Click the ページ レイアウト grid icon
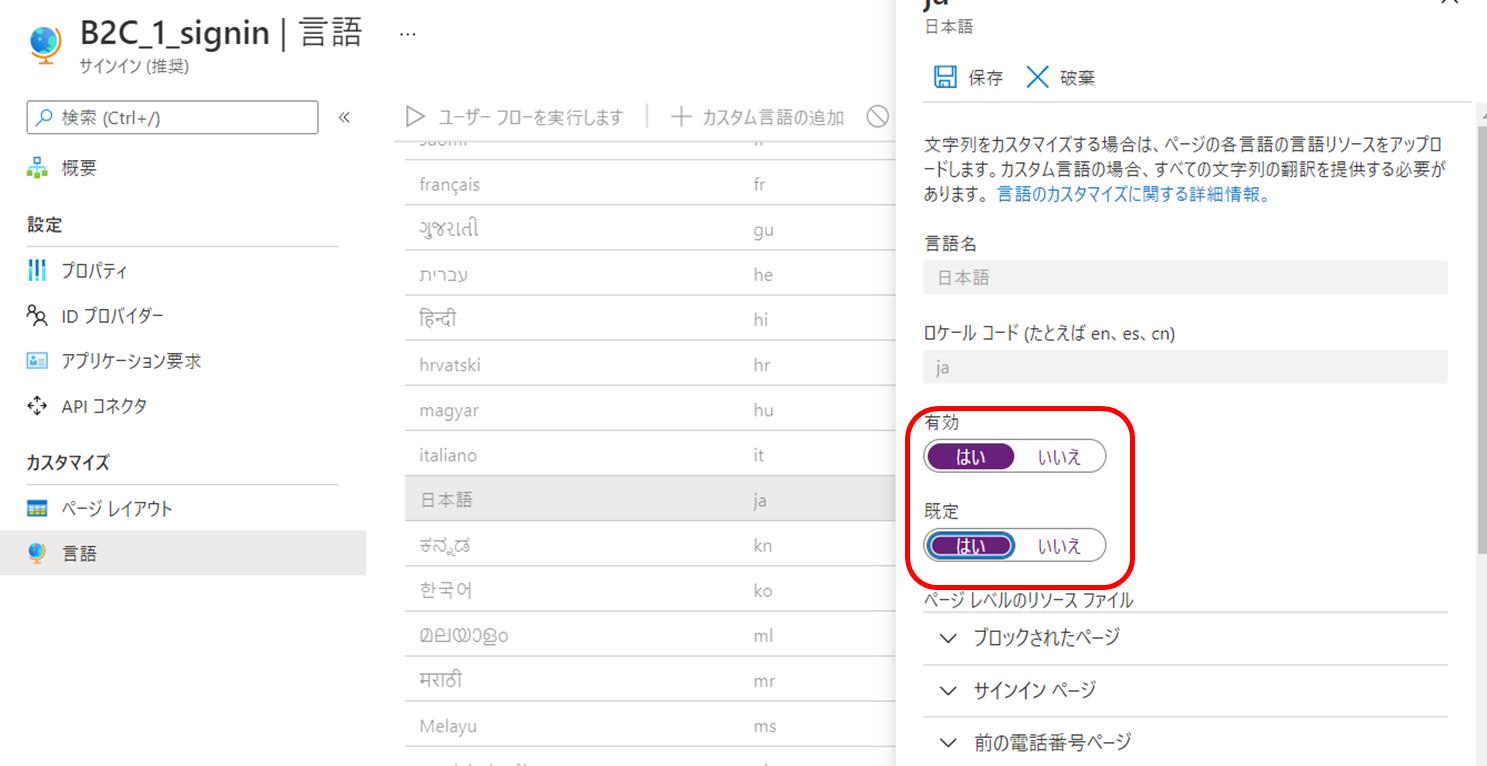 [37, 509]
